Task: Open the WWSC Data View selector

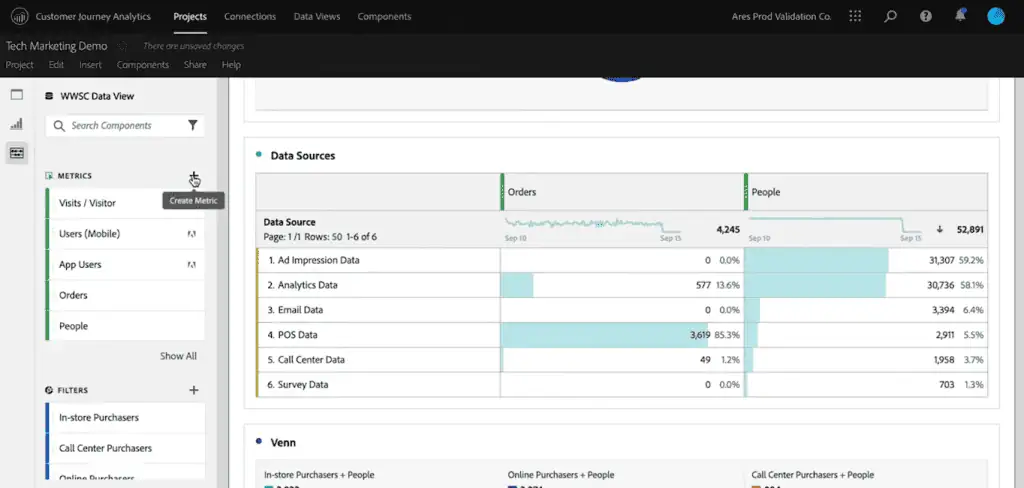Action: [97, 96]
